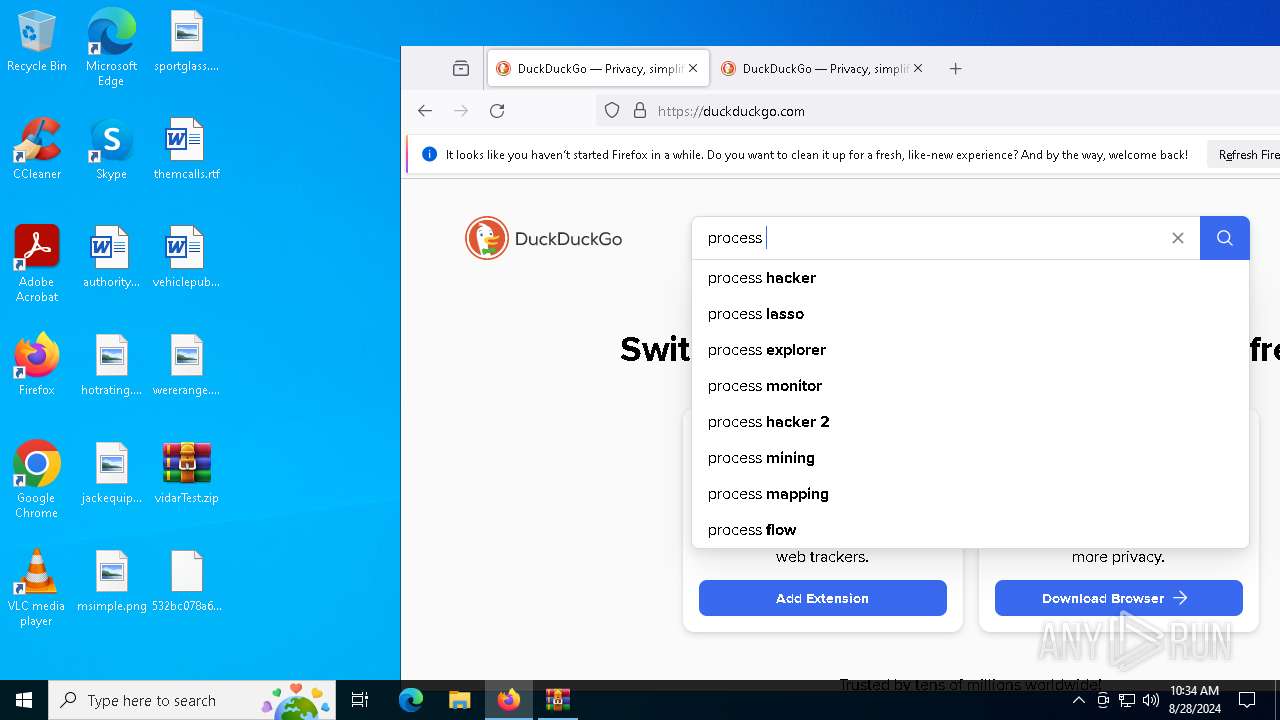Choose suggestion process explorer
This screenshot has height=720, width=1280.
point(970,350)
